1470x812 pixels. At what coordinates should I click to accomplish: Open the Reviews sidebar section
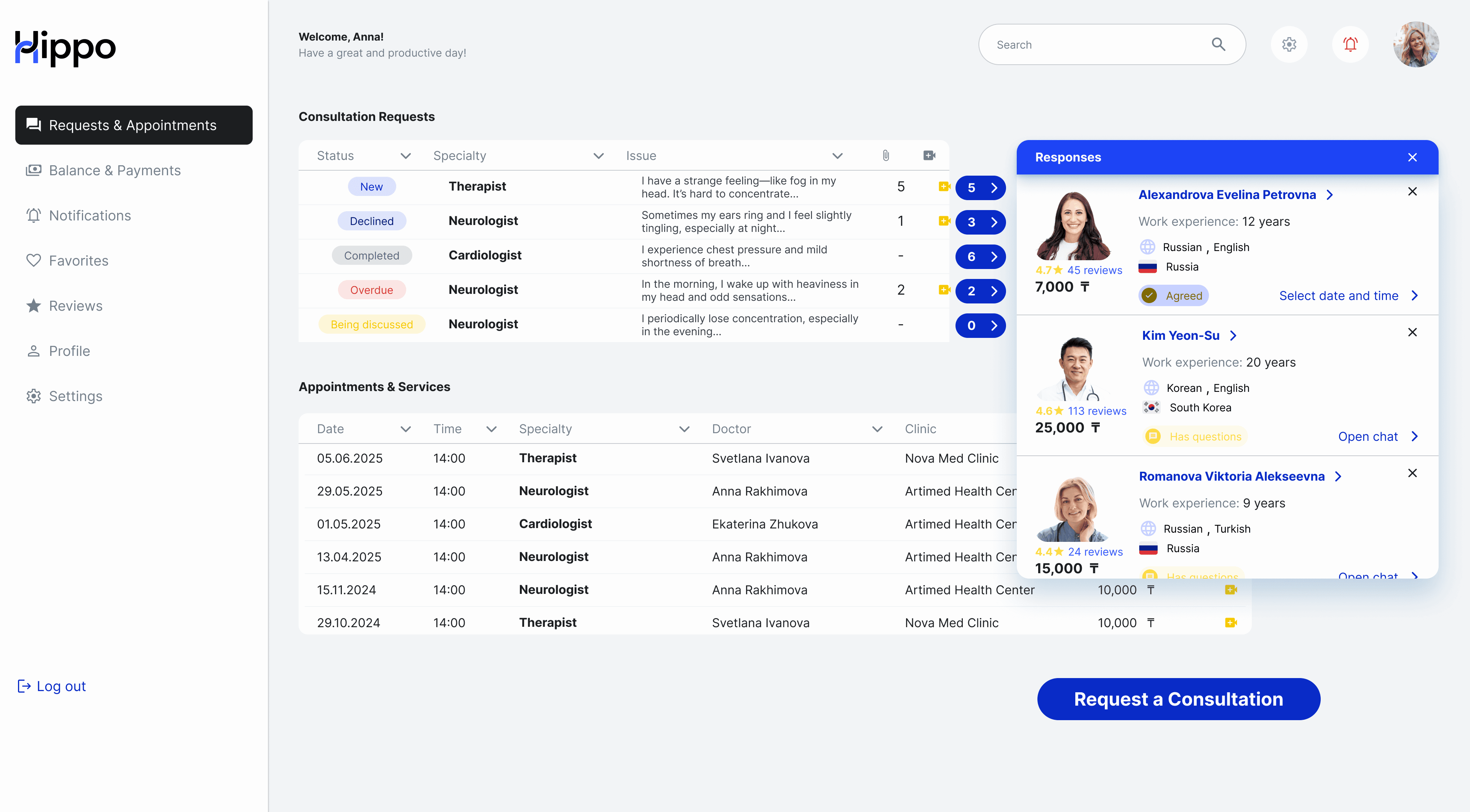coord(75,306)
